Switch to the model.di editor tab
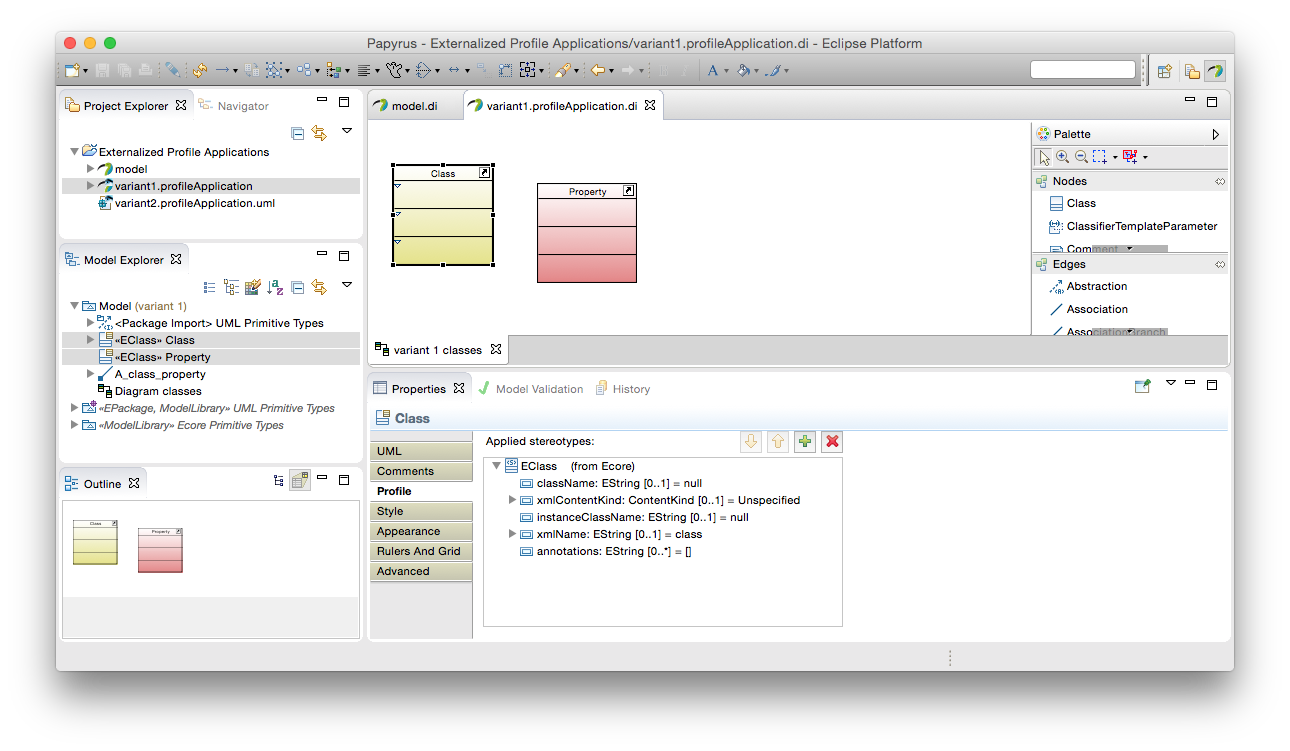The image size is (1290, 751). [414, 105]
